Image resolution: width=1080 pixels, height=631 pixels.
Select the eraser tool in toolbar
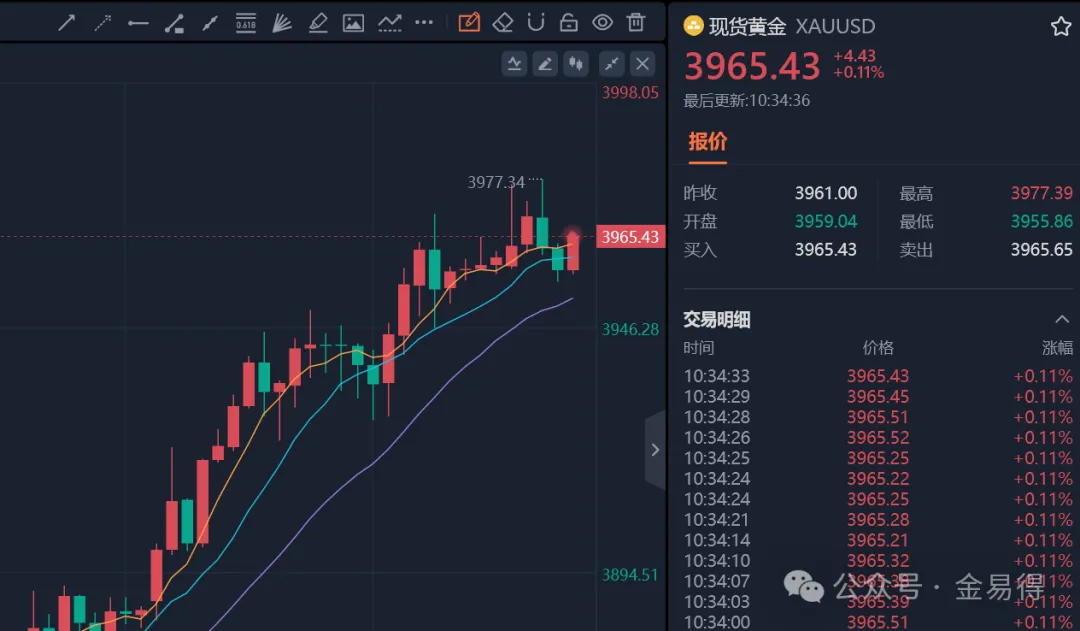[503, 22]
